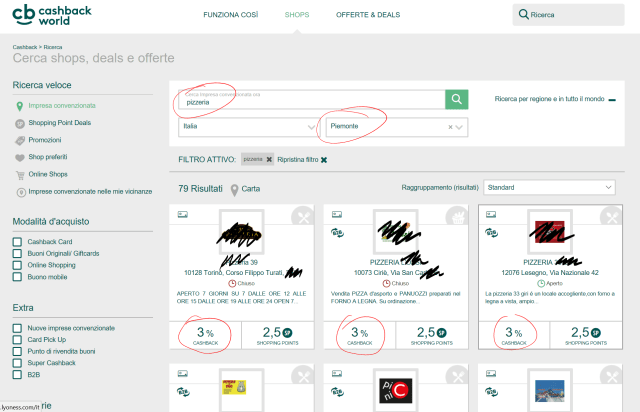This screenshot has height=412, width=640.
Task: Click the pizzeria search input field
Action: tap(310, 100)
